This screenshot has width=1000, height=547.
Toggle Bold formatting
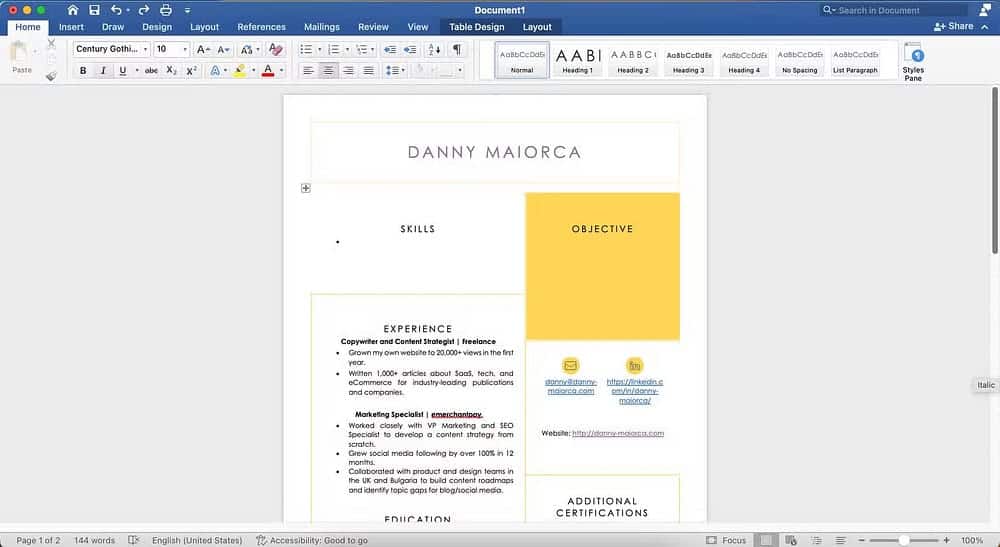pos(83,71)
